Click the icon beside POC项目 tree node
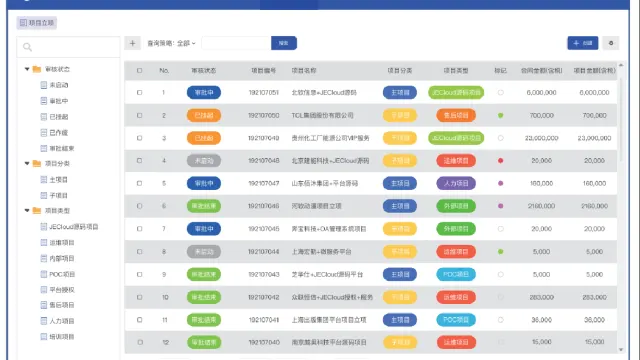 tap(44, 274)
